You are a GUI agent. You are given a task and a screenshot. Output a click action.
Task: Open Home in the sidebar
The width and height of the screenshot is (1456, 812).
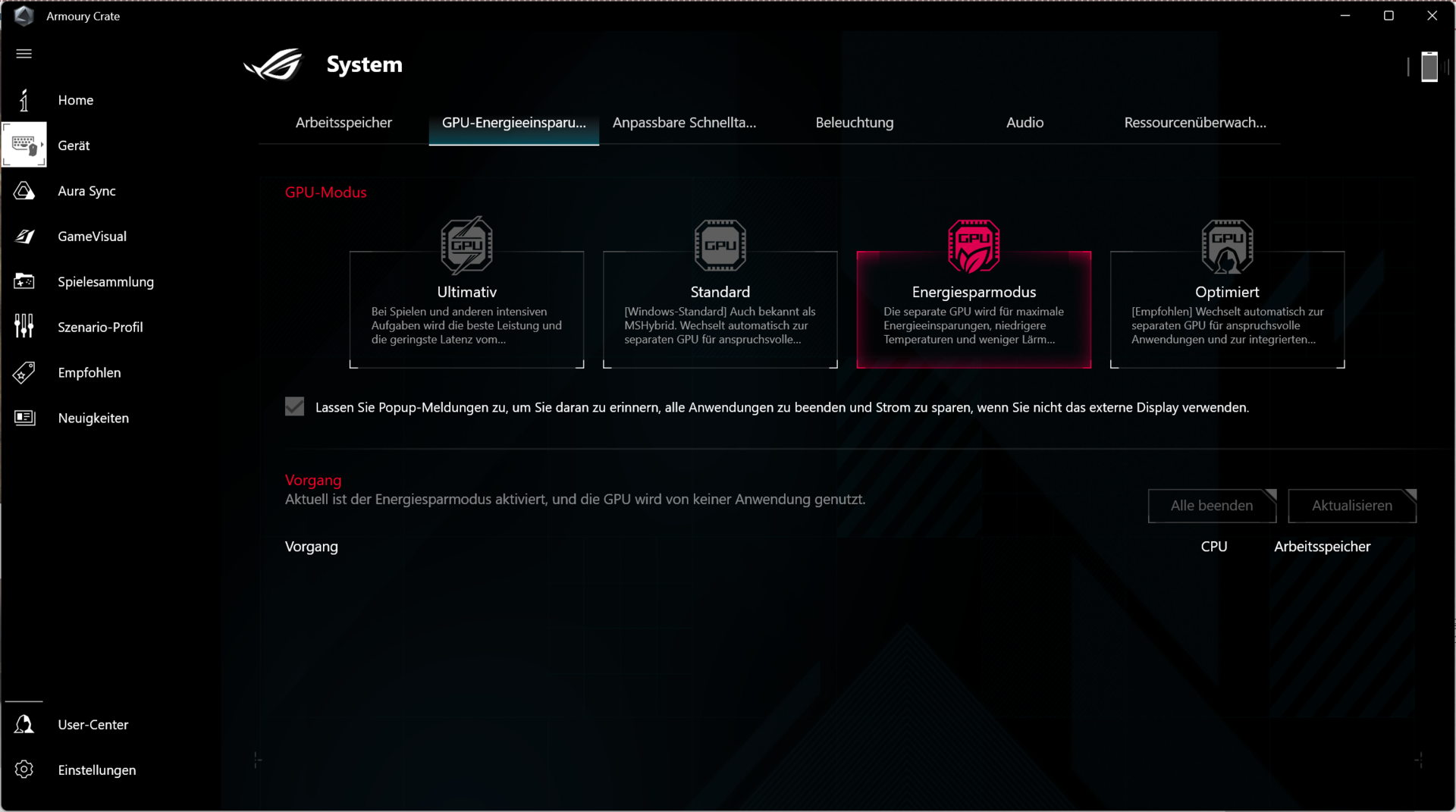coord(76,100)
